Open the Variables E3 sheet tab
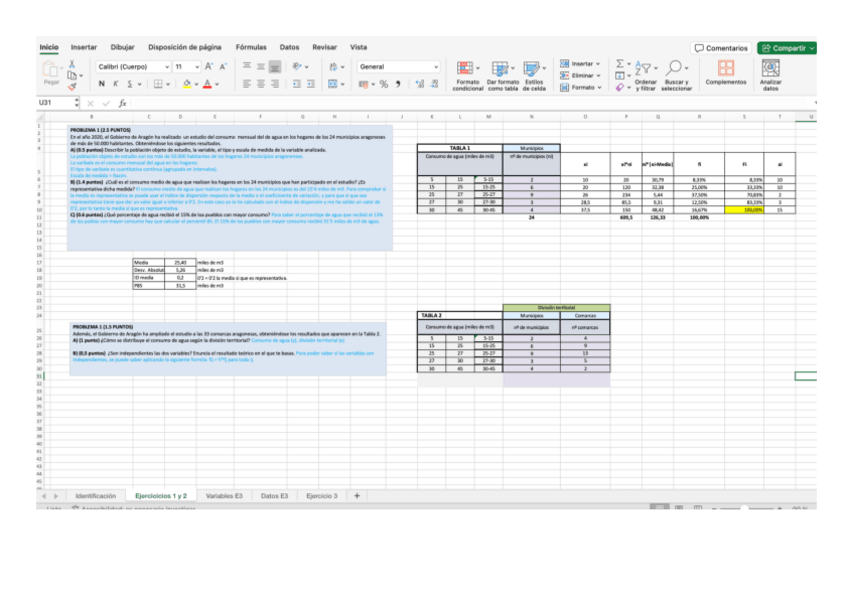848x599 pixels. point(224,496)
